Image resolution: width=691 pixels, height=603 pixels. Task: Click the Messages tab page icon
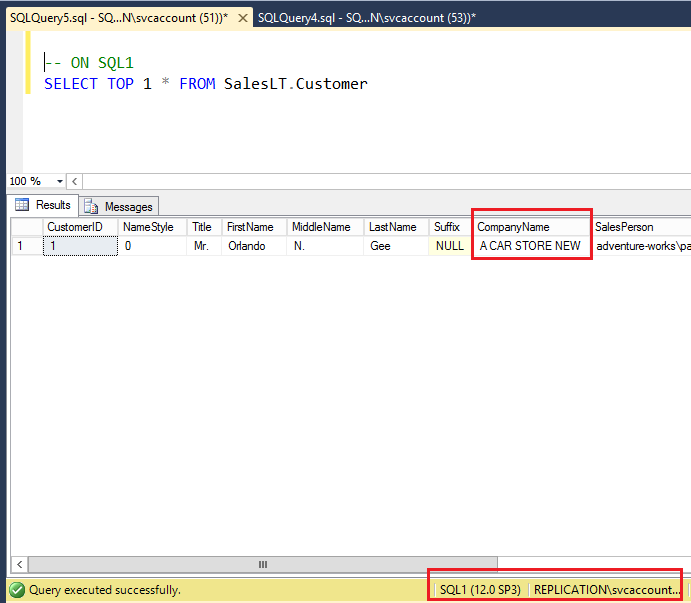pos(92,206)
